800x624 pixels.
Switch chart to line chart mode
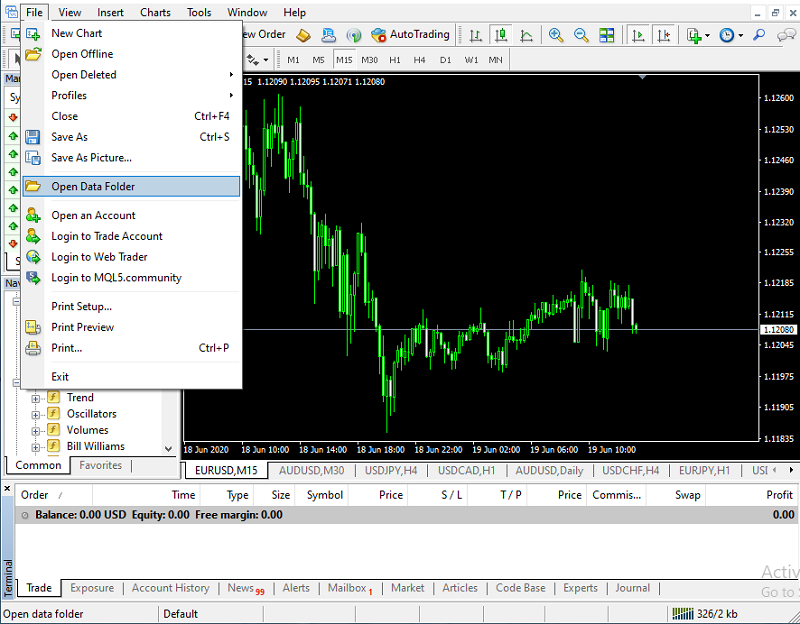(527, 35)
